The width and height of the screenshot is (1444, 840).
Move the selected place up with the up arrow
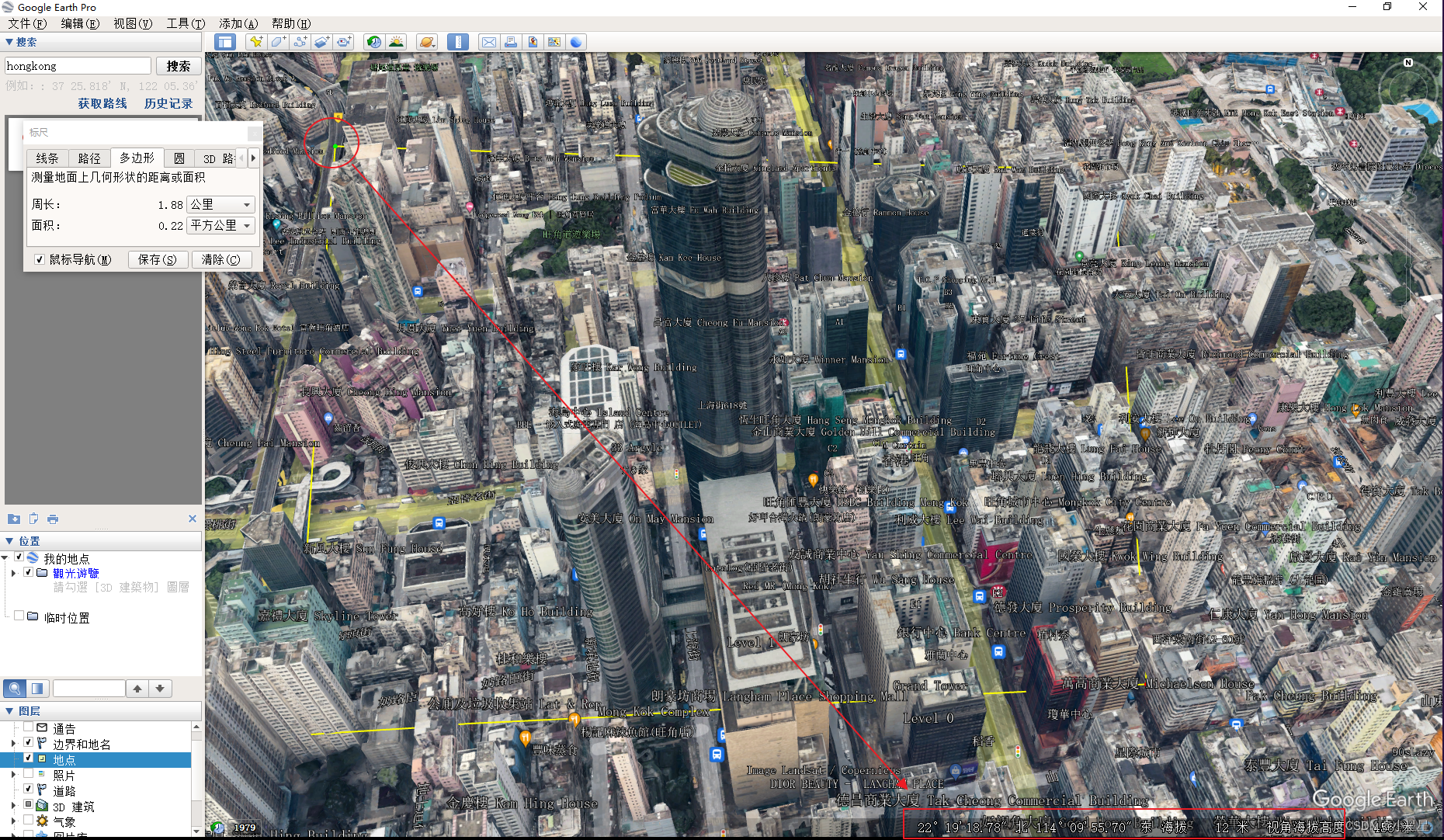[137, 688]
